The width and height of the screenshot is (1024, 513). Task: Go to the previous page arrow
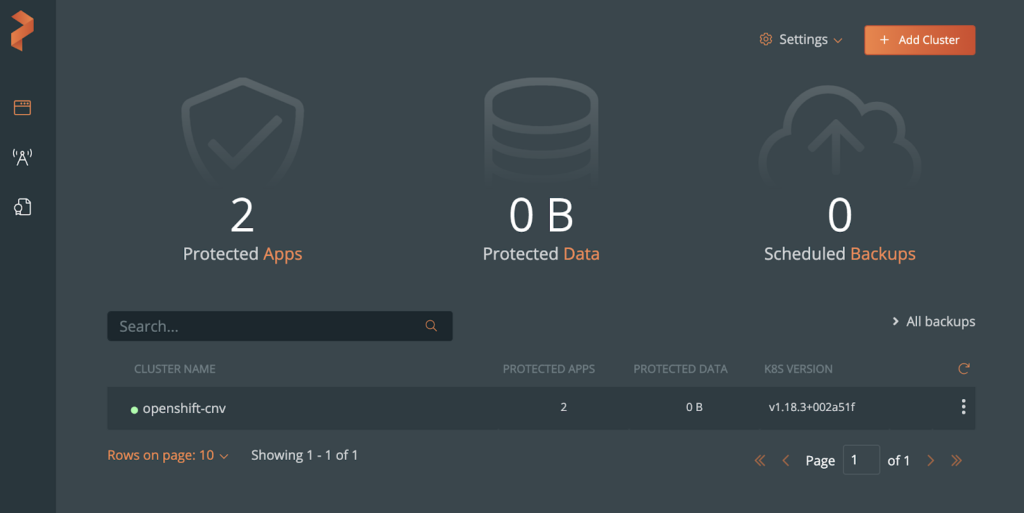point(786,461)
